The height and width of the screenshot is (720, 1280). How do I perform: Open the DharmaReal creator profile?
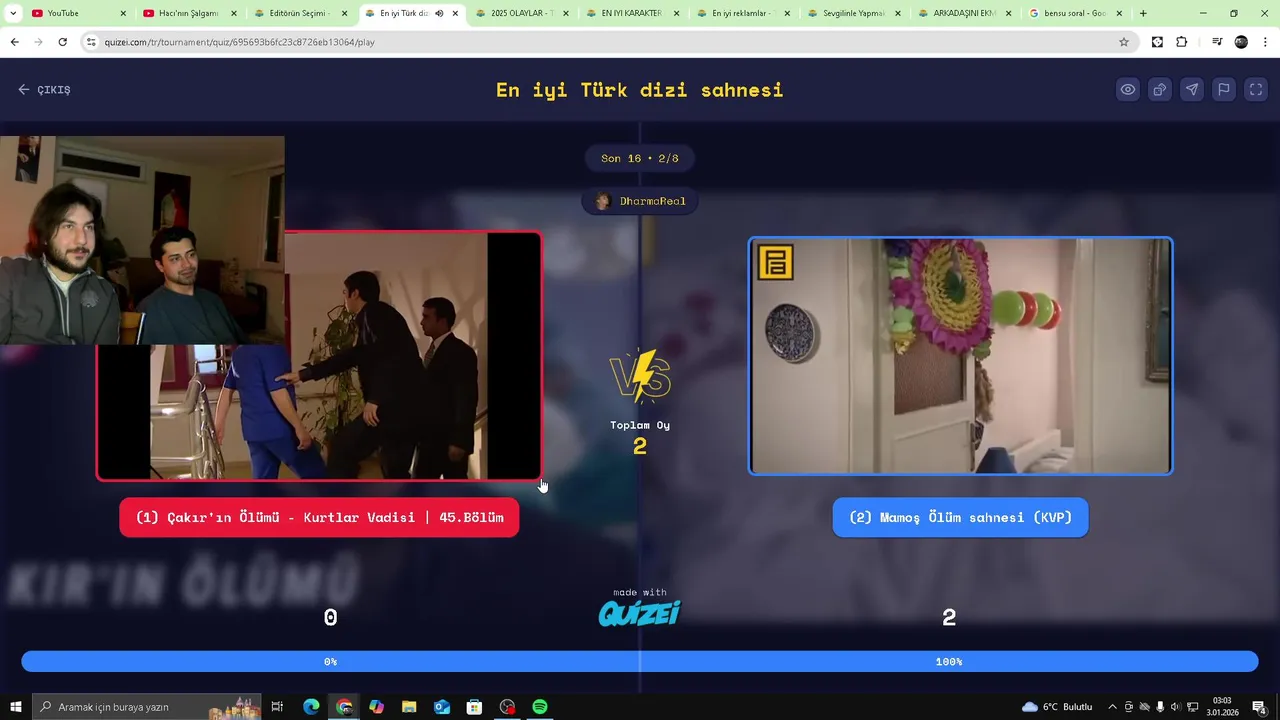(x=640, y=201)
